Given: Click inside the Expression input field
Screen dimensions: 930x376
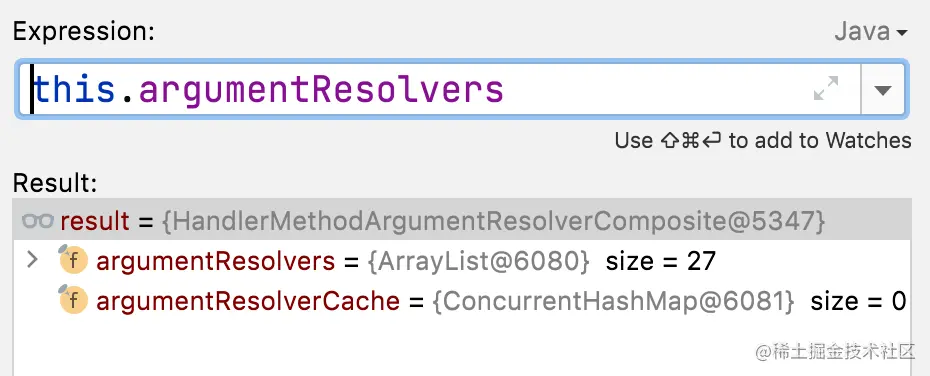Looking at the screenshot, I should [438, 89].
